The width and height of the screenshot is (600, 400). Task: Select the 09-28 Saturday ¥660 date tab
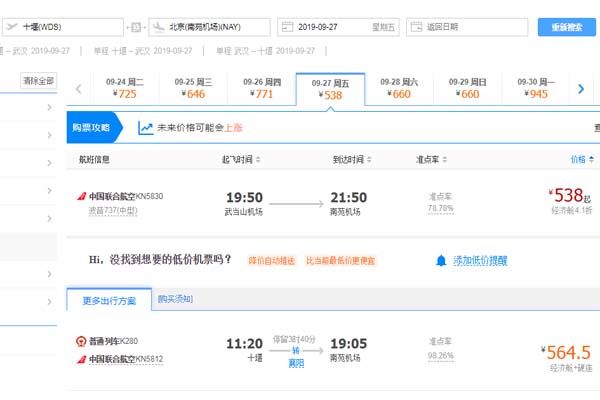399,88
